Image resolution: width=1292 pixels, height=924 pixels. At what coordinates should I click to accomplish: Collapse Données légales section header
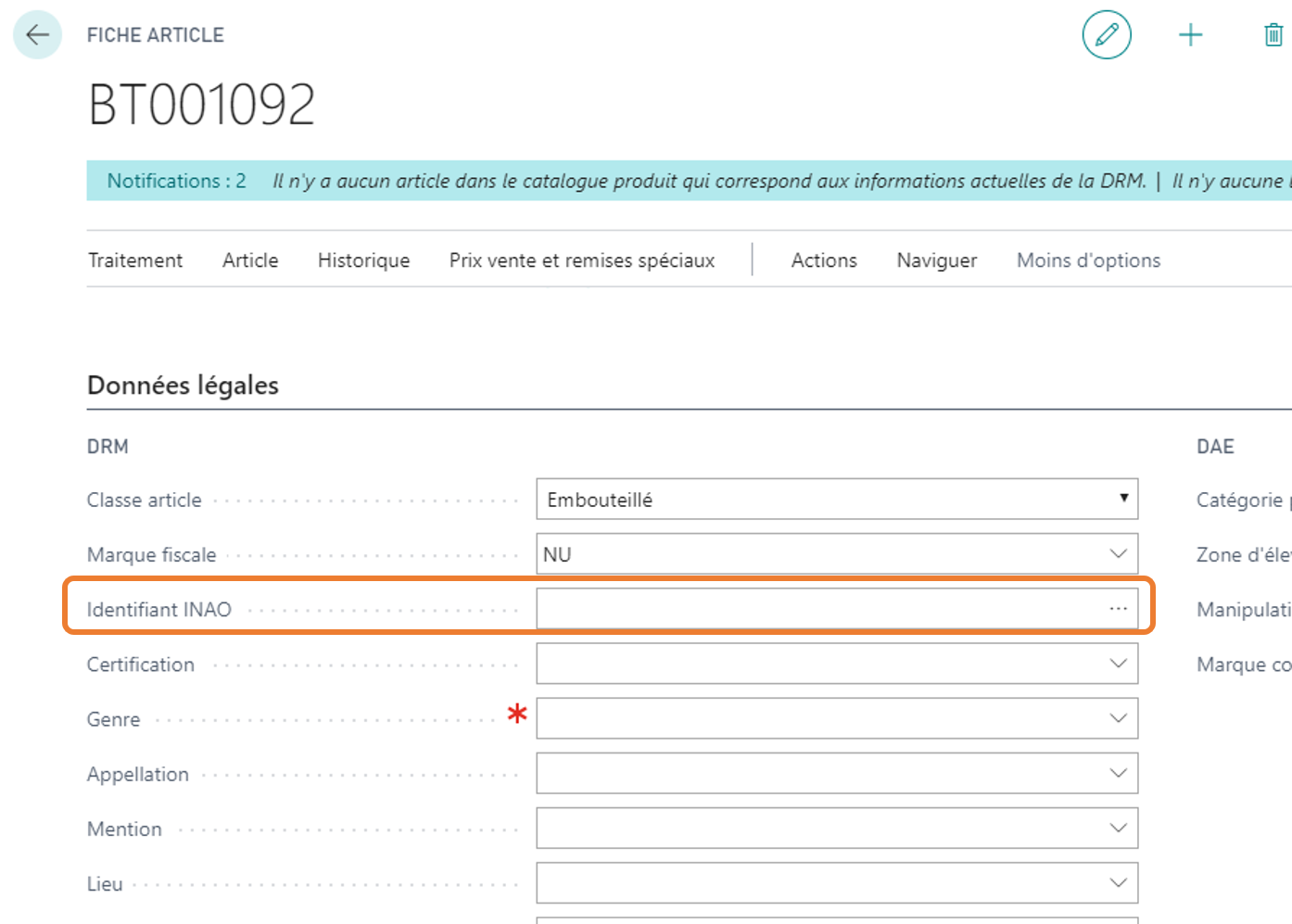coord(183,386)
